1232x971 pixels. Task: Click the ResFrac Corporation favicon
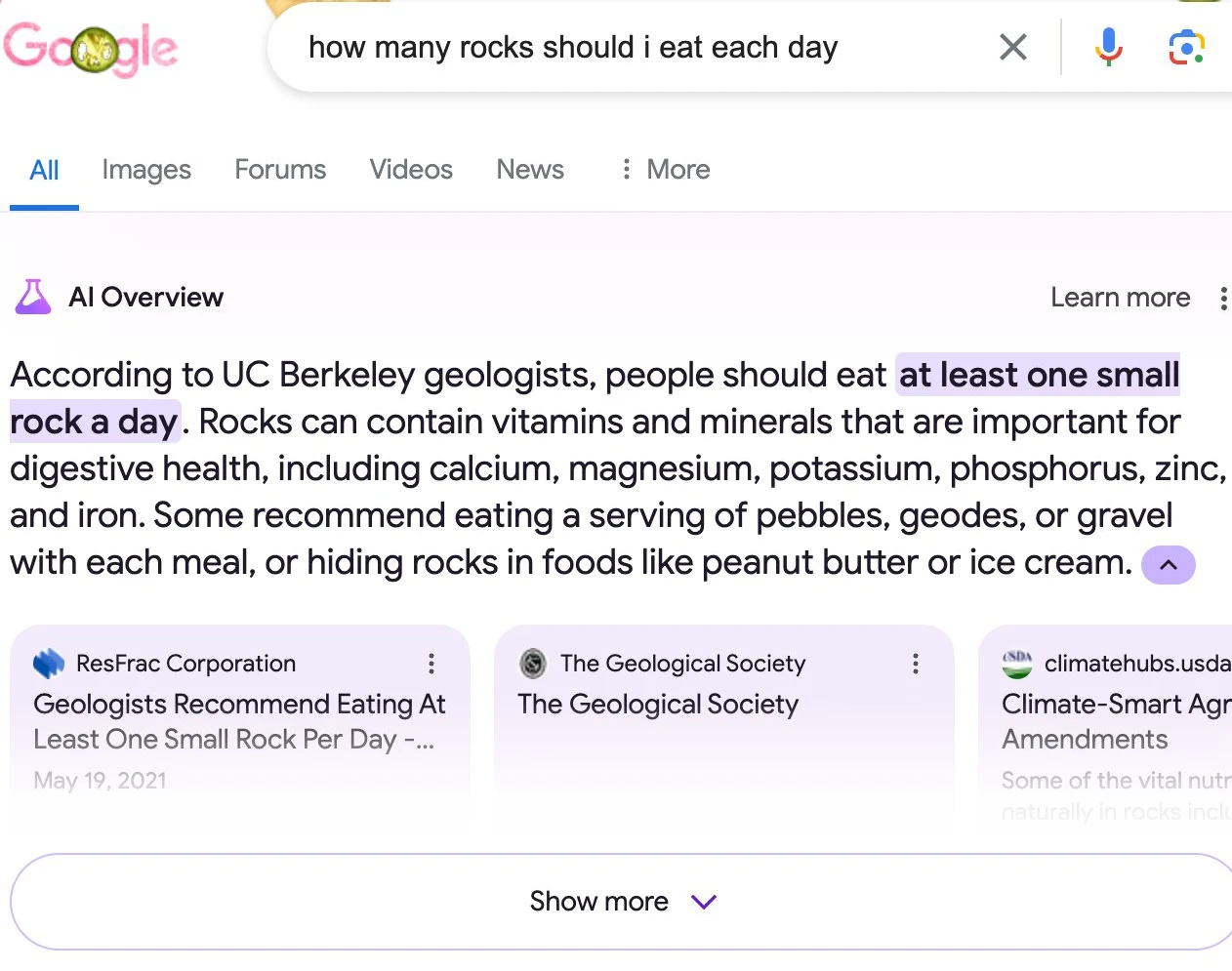[x=48, y=664]
